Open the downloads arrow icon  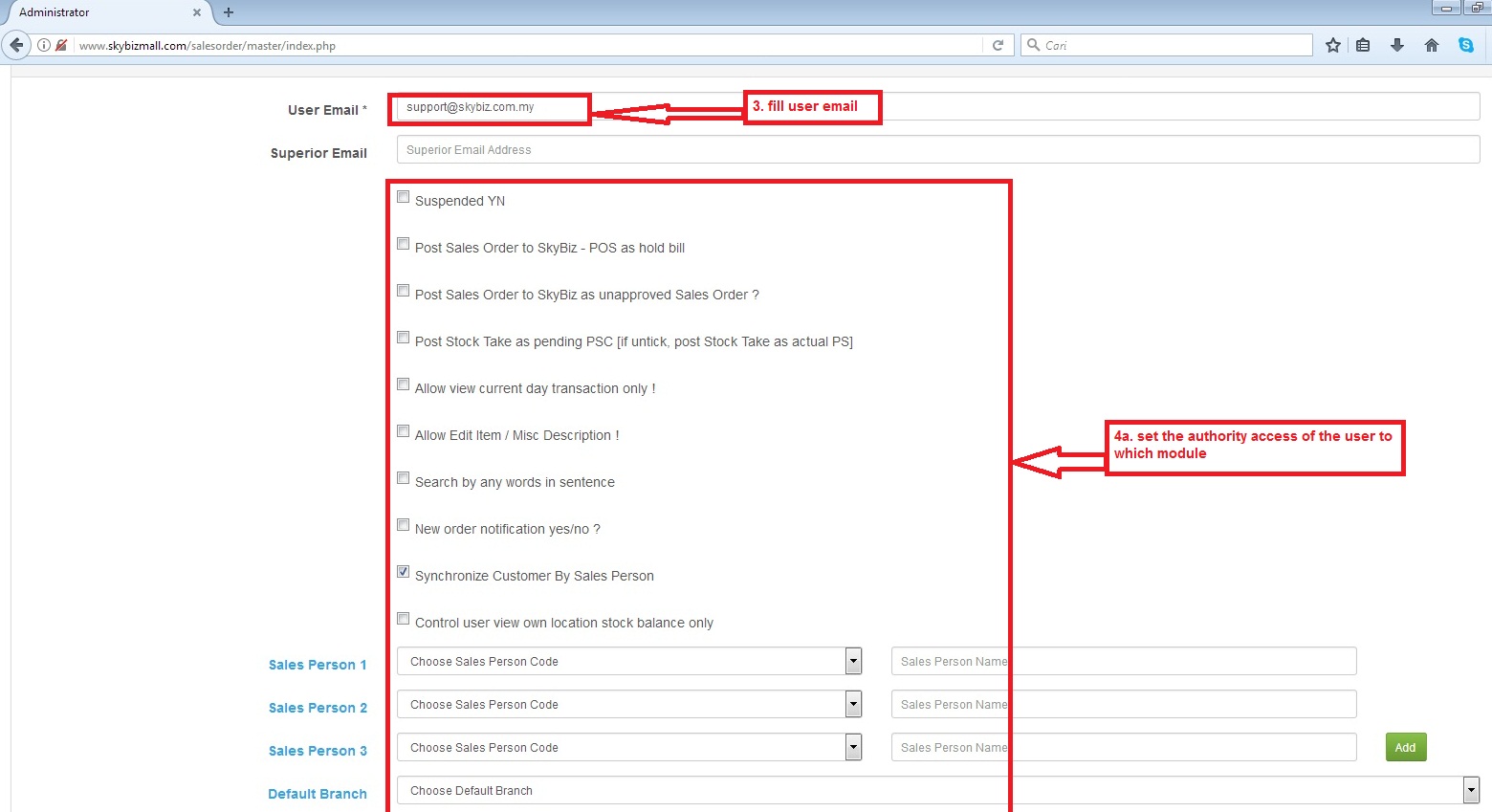tap(1396, 45)
